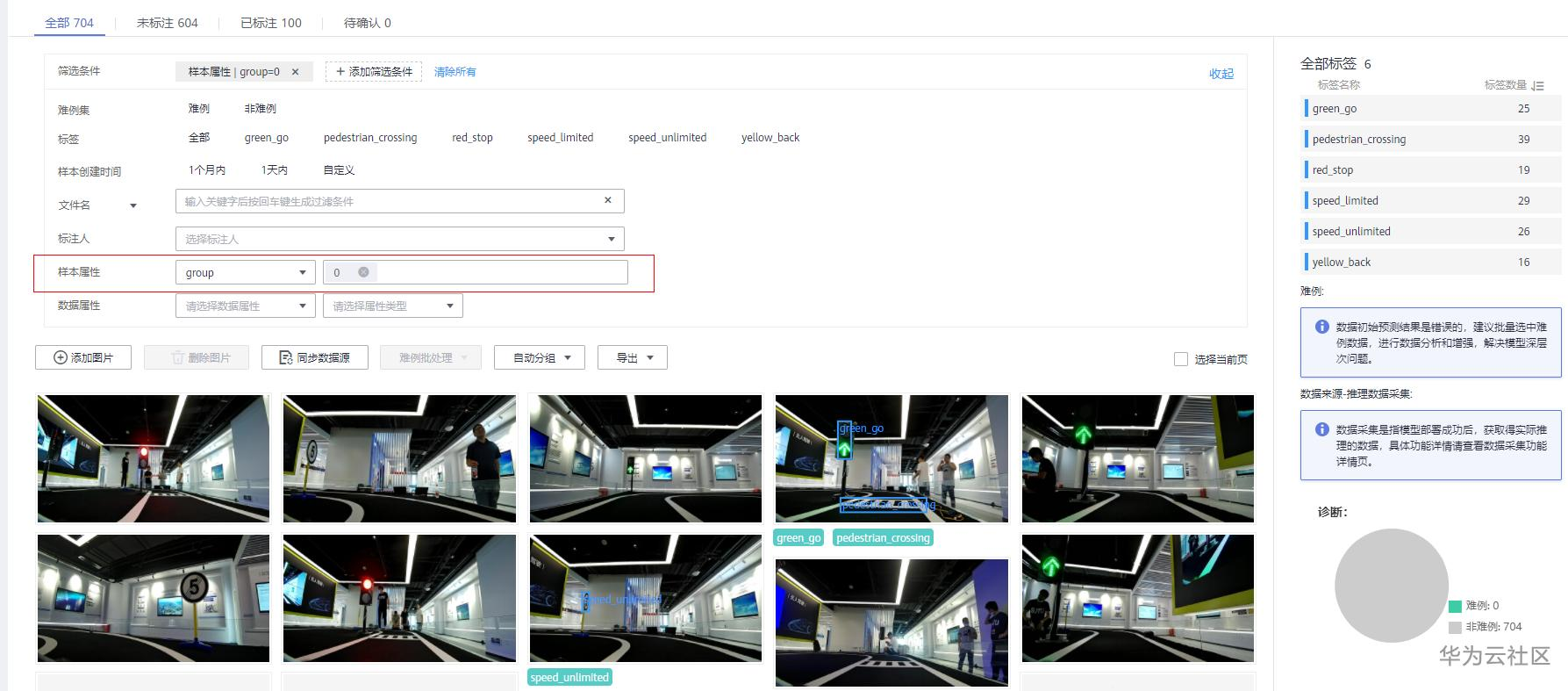The width and height of the screenshot is (1568, 691).
Task: Click the 添加筛选条件 button
Action: [x=374, y=72]
